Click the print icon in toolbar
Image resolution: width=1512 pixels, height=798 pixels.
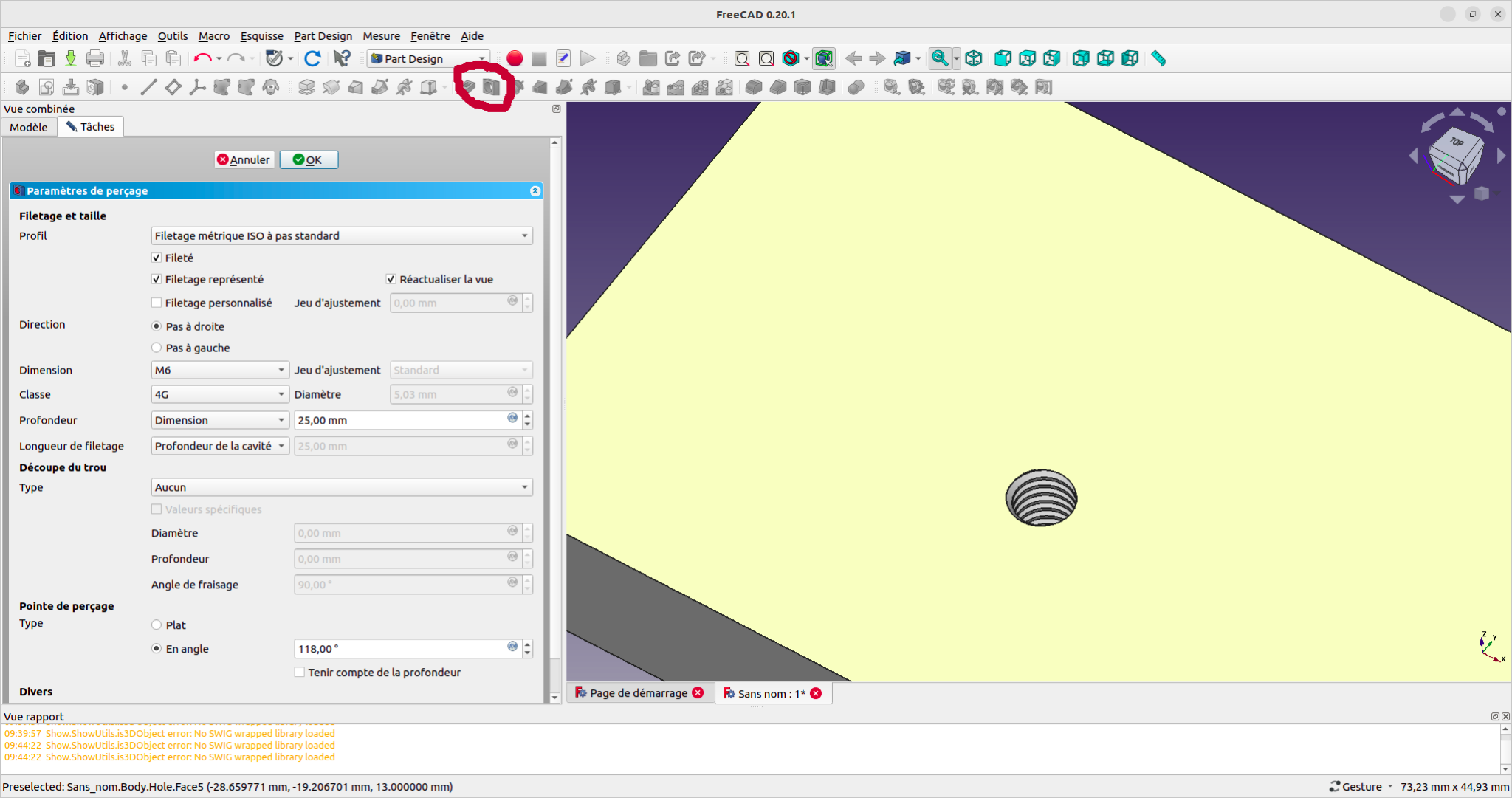click(95, 58)
